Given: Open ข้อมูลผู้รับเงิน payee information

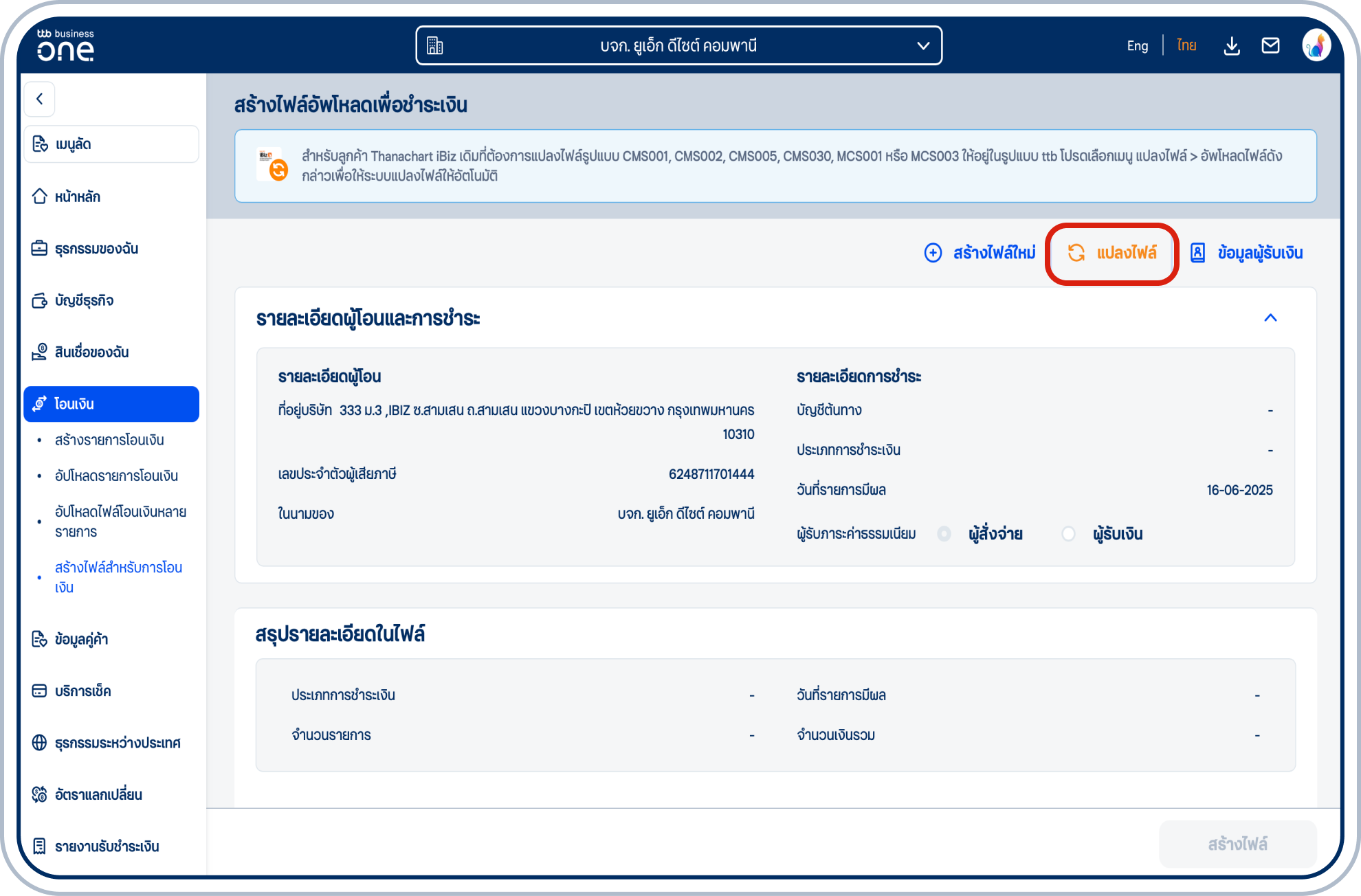Looking at the screenshot, I should click(1247, 253).
